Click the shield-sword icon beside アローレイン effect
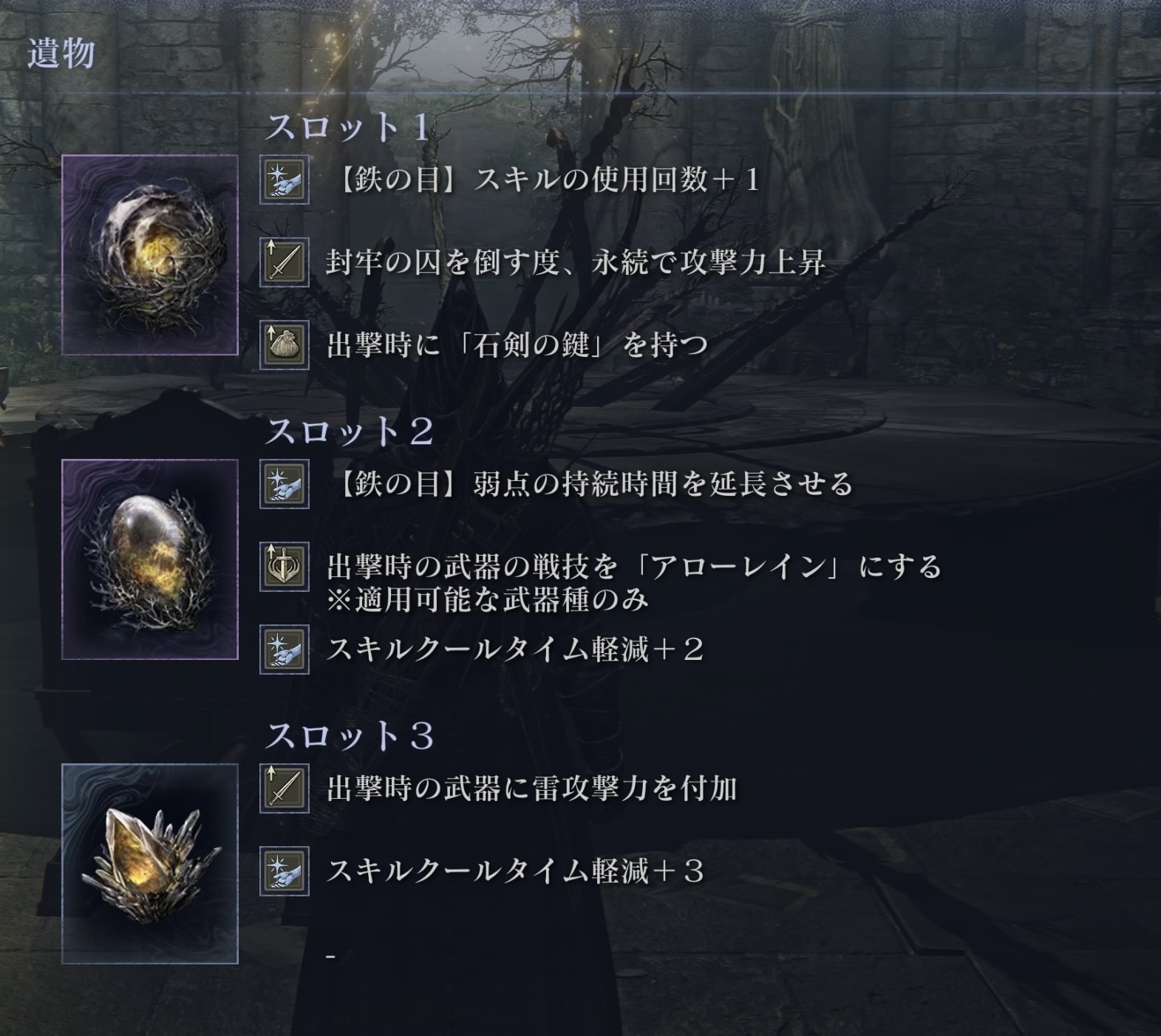Viewport: 1161px width, 1036px height. tap(285, 567)
